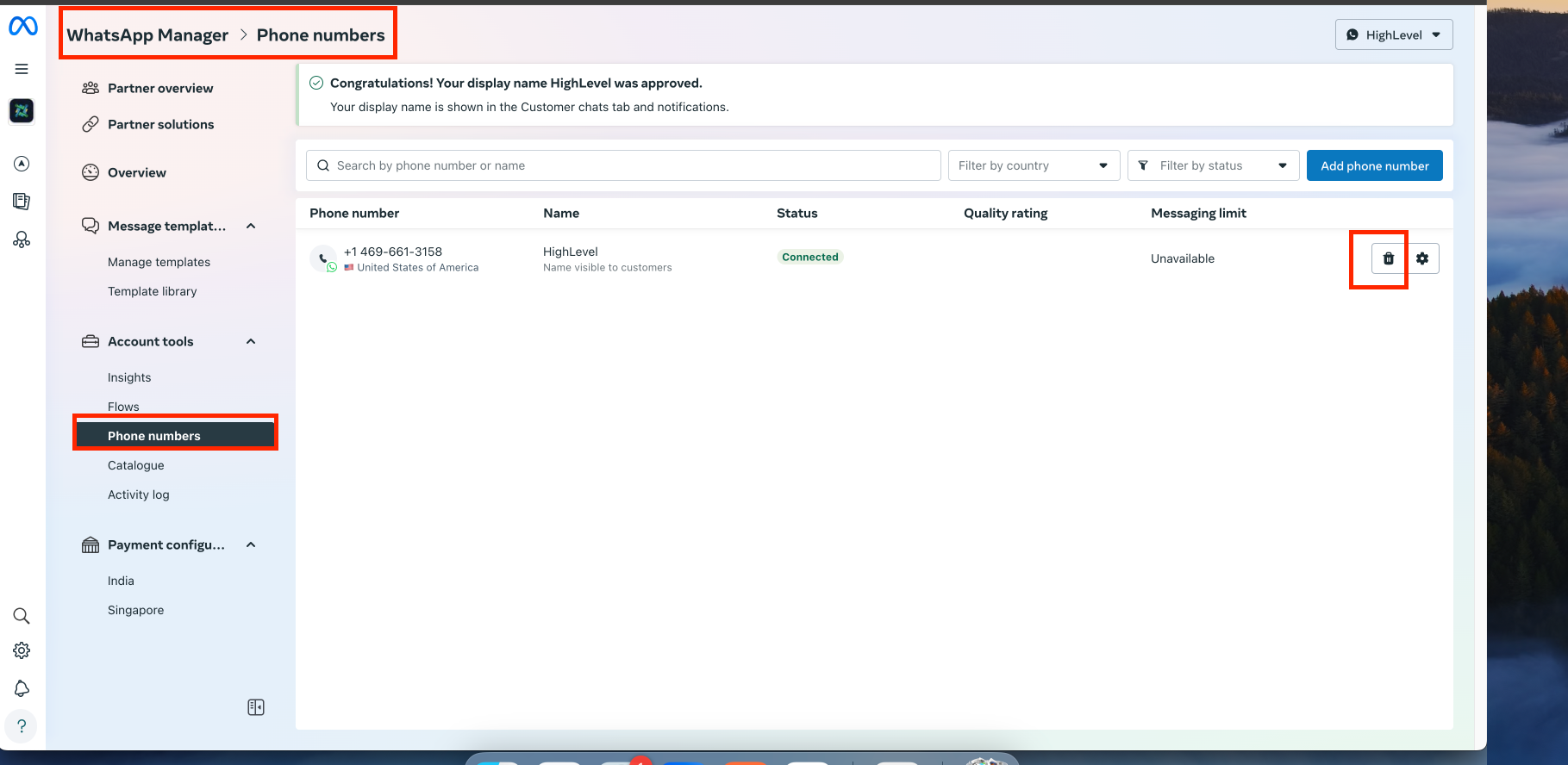Image resolution: width=1568 pixels, height=765 pixels.
Task: Delete phone number +1 469-661-3158 via trash icon
Action: [x=1388, y=258]
